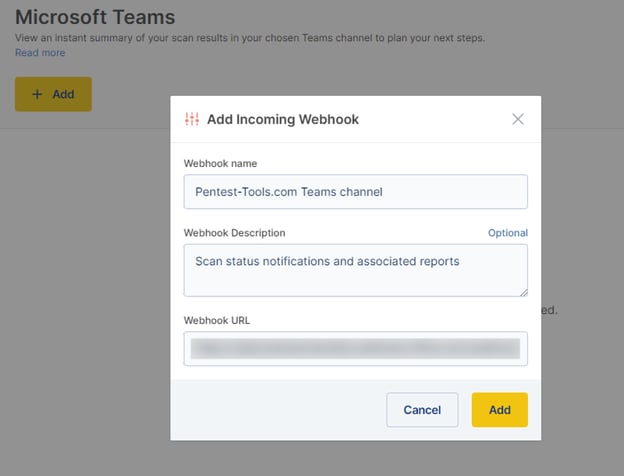Image resolution: width=624 pixels, height=476 pixels.
Task: Click the Microsoft Teams page heading
Action: (x=95, y=17)
